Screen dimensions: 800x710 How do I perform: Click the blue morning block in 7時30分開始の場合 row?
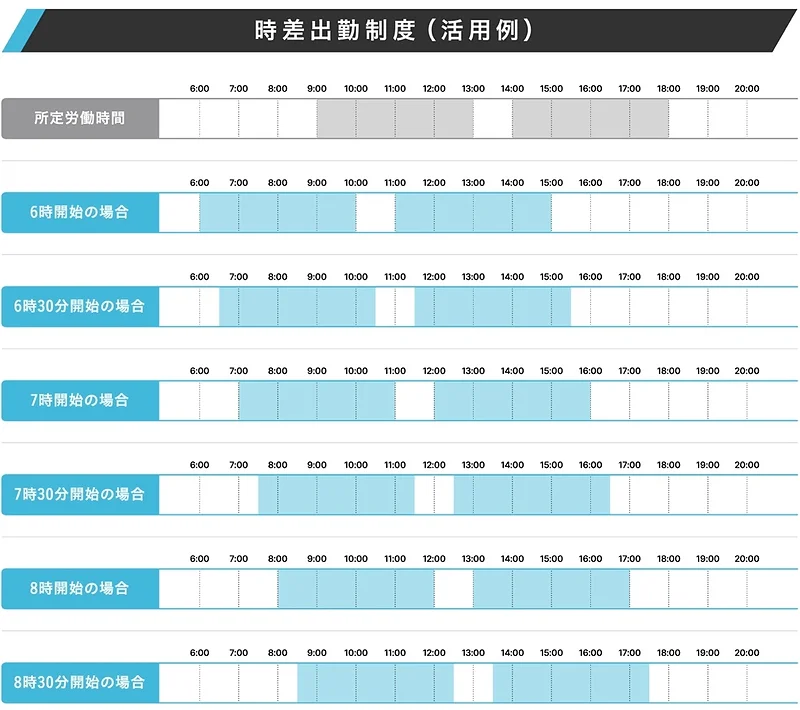click(x=336, y=495)
